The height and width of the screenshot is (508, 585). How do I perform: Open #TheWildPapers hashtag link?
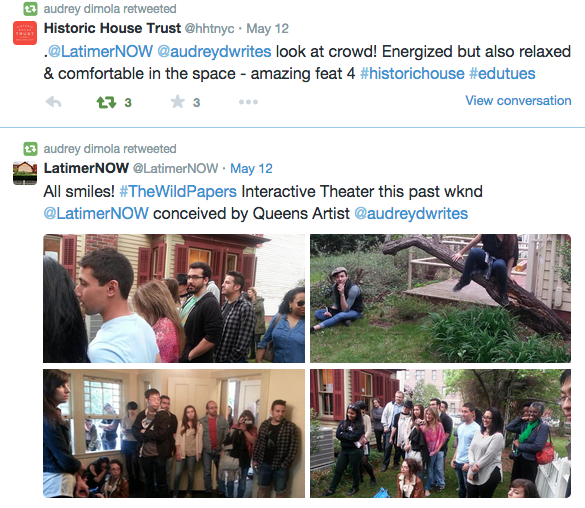tap(178, 191)
